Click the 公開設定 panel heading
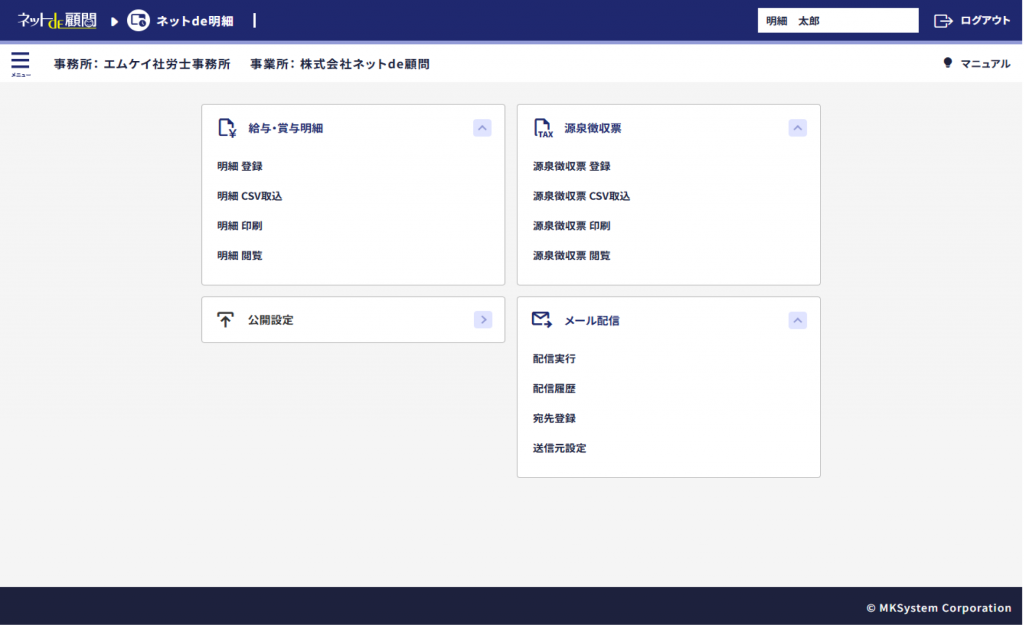Image resolution: width=1024 pixels, height=625 pixels. (270, 320)
